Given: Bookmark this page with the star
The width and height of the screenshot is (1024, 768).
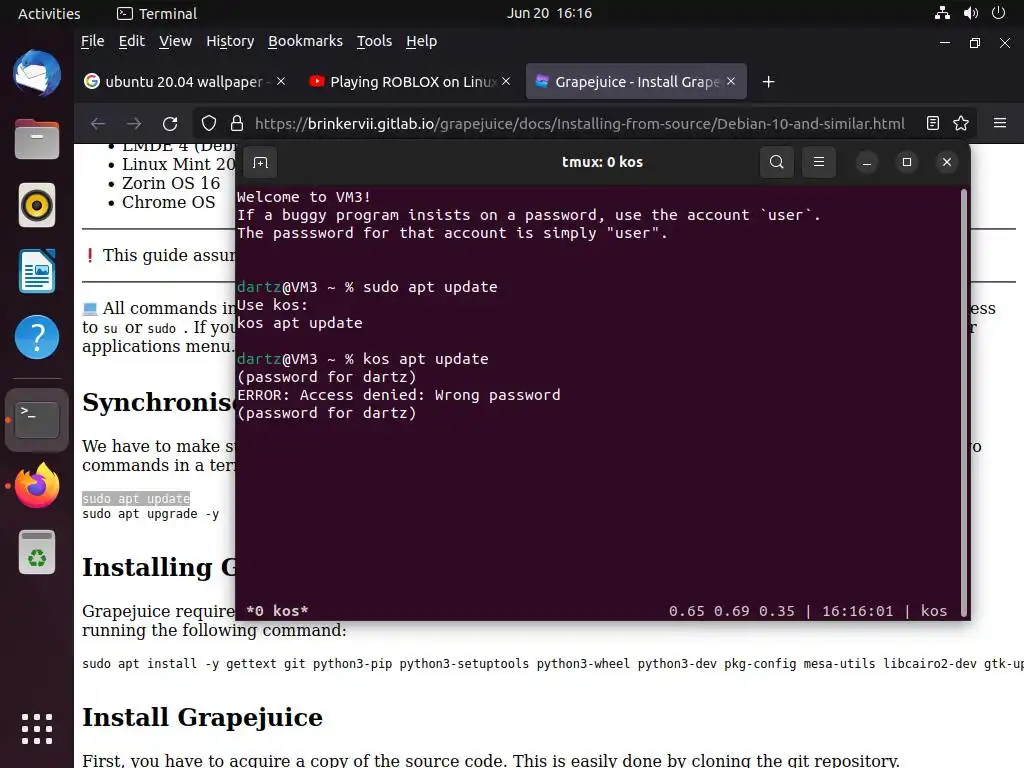Looking at the screenshot, I should [961, 123].
